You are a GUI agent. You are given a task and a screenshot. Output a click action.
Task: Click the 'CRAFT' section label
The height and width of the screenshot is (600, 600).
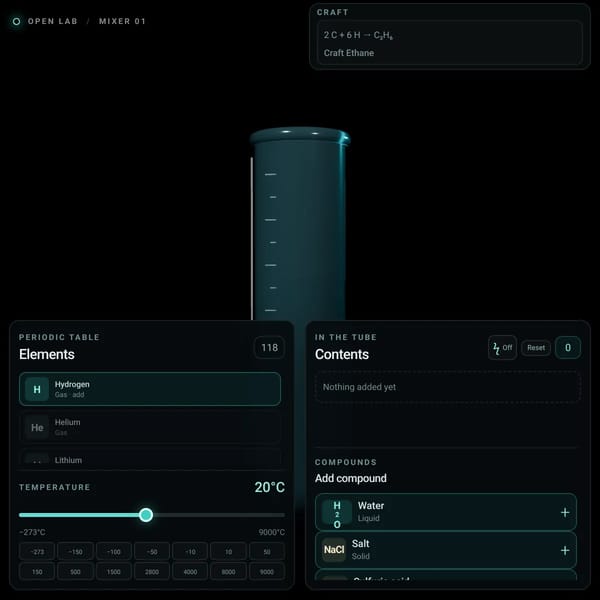[x=332, y=12]
